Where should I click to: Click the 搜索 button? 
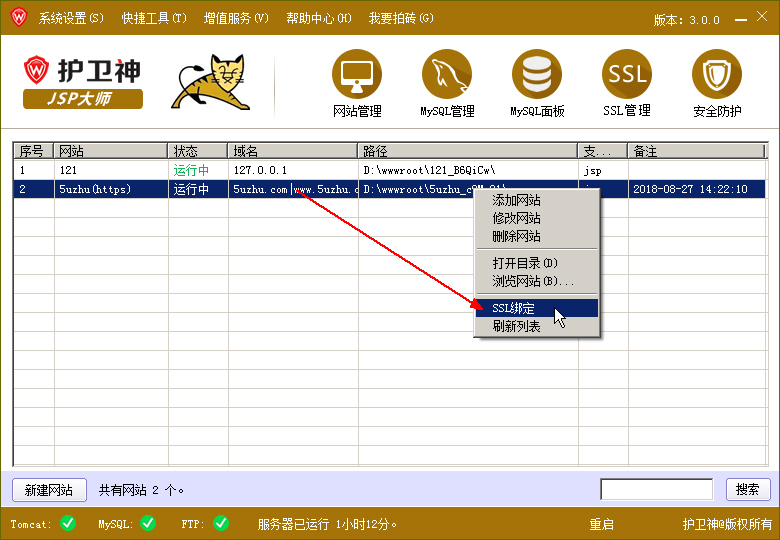coord(747,490)
